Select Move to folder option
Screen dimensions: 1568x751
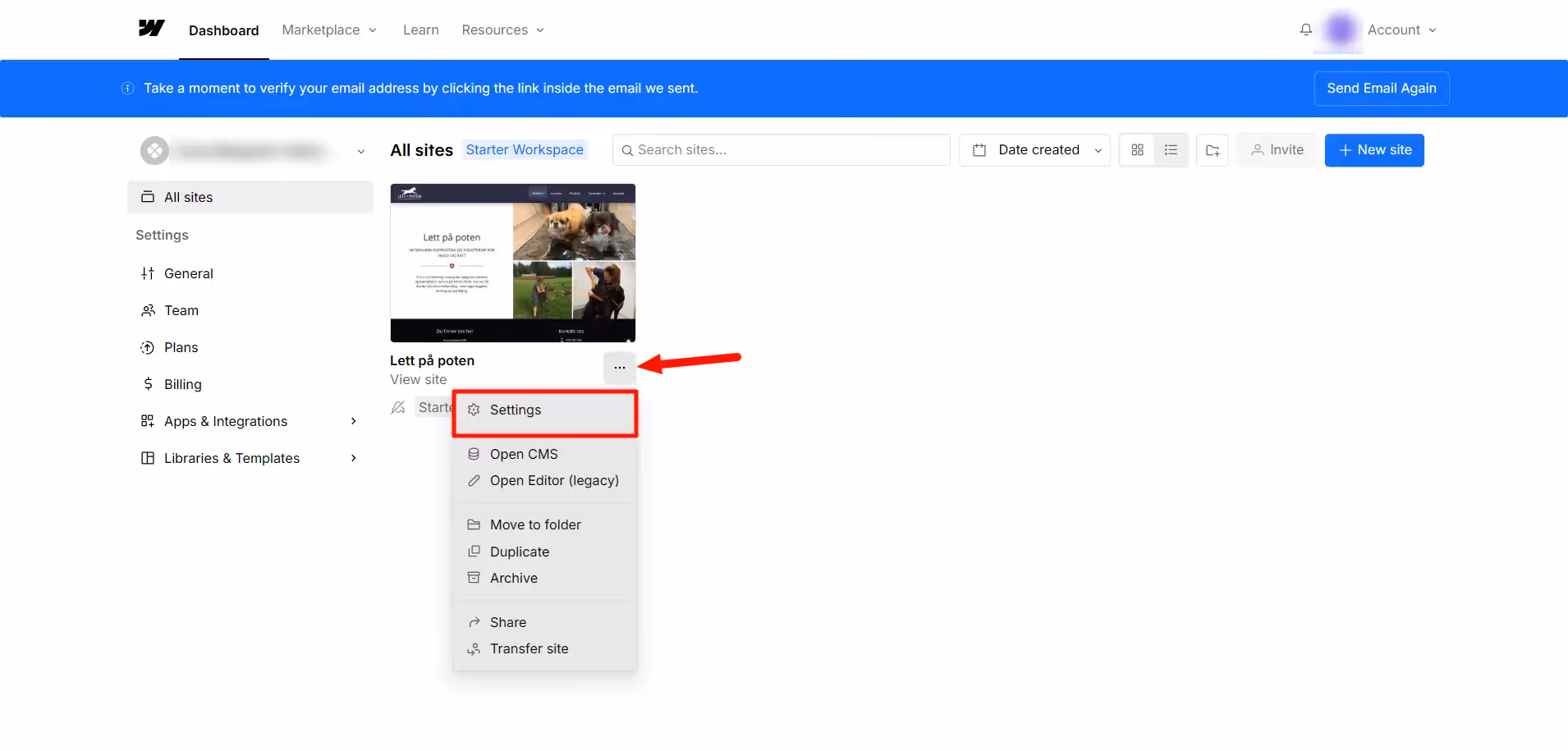(545, 524)
